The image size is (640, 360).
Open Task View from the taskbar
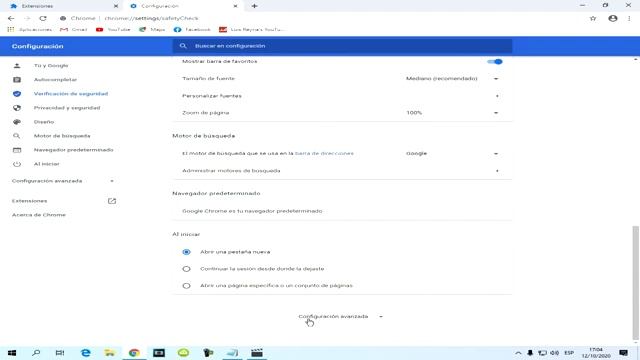point(60,353)
